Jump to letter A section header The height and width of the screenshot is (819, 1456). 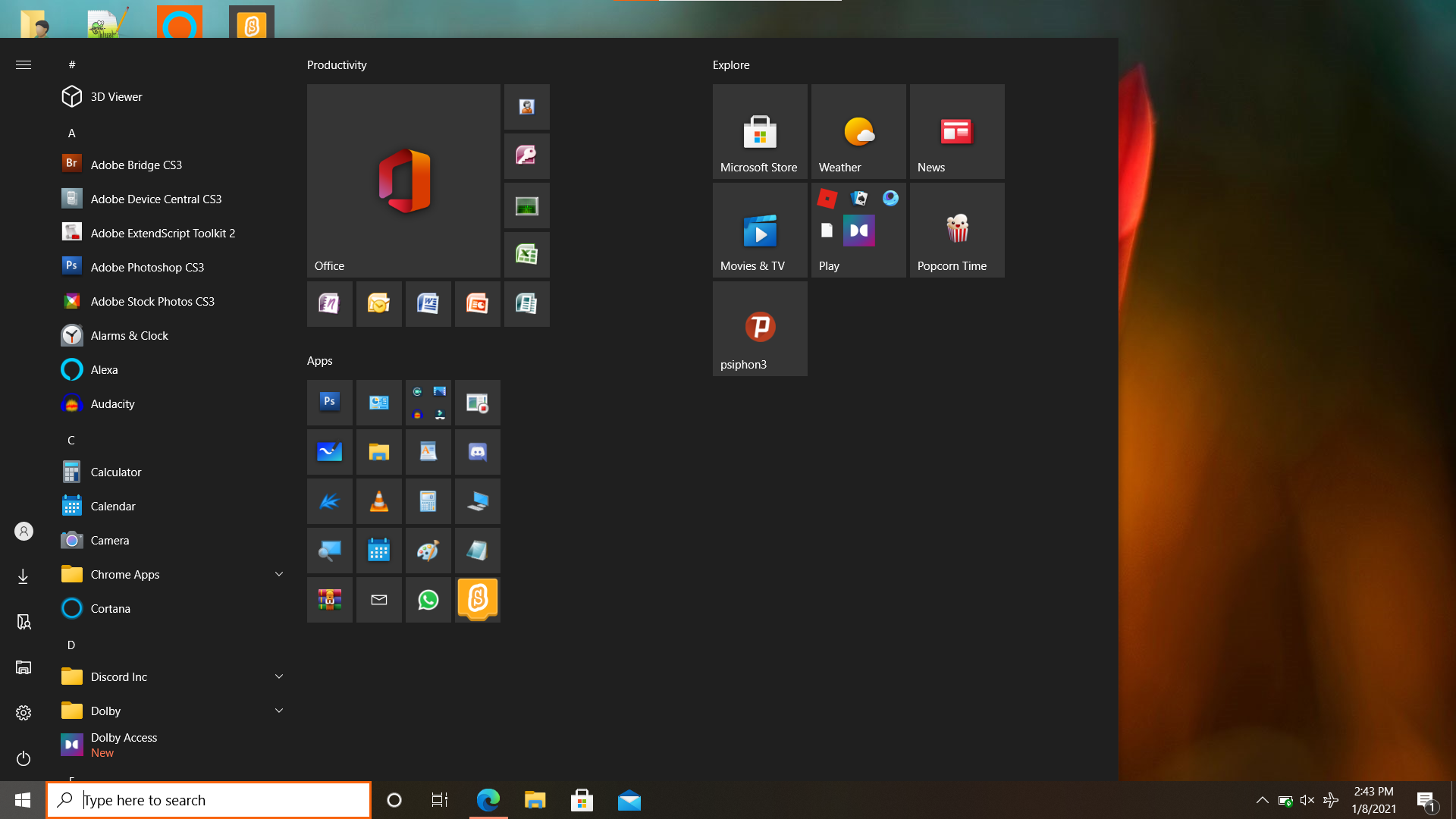(71, 133)
